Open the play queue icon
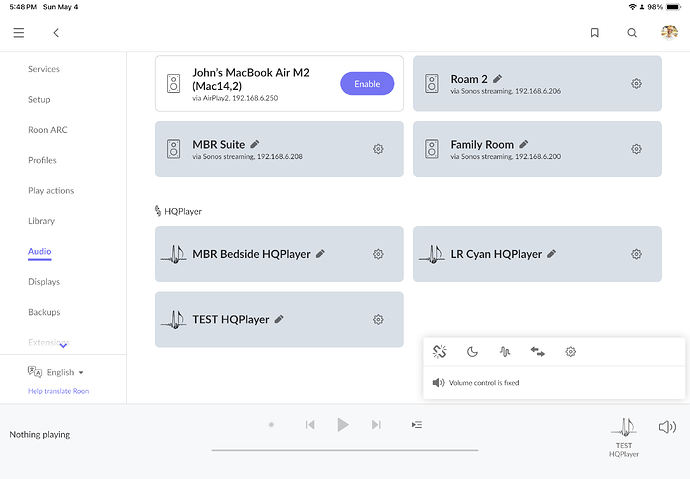This screenshot has height=479, width=690. click(x=417, y=425)
